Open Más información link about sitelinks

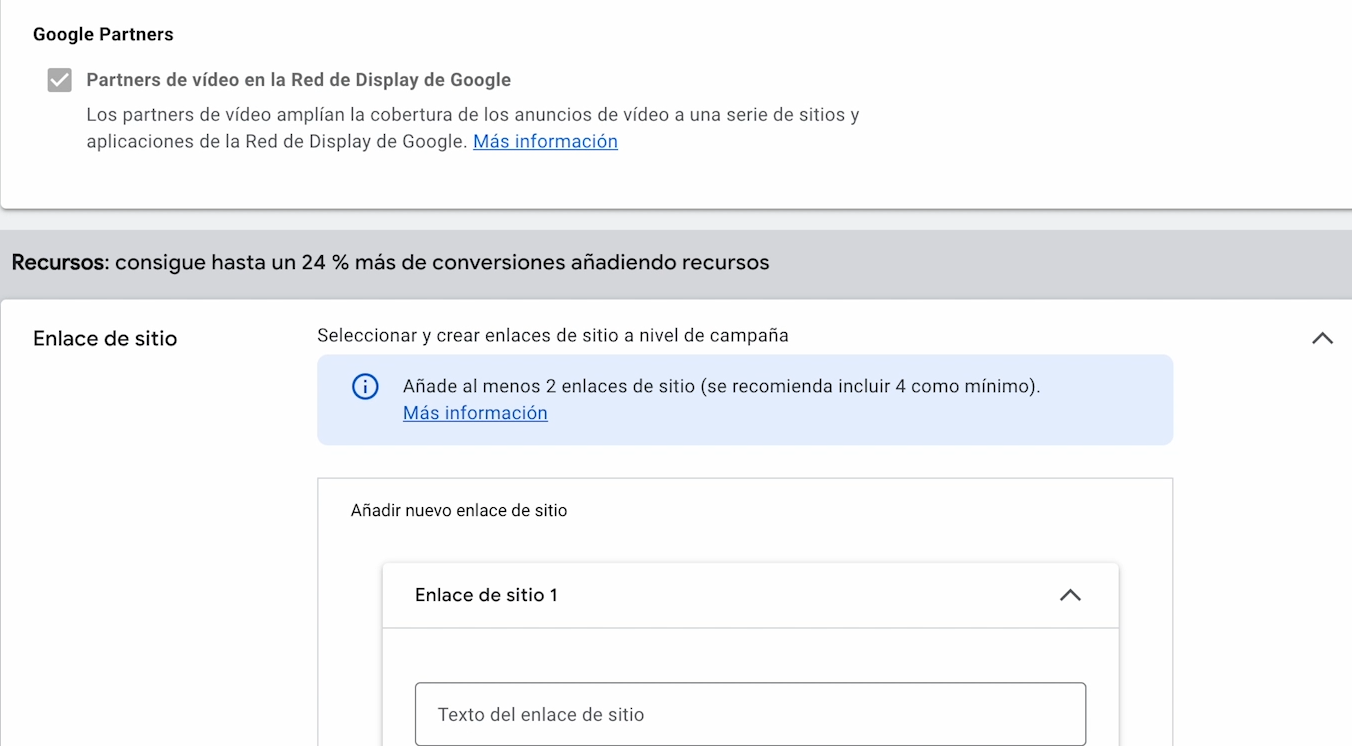pyautogui.click(x=475, y=413)
